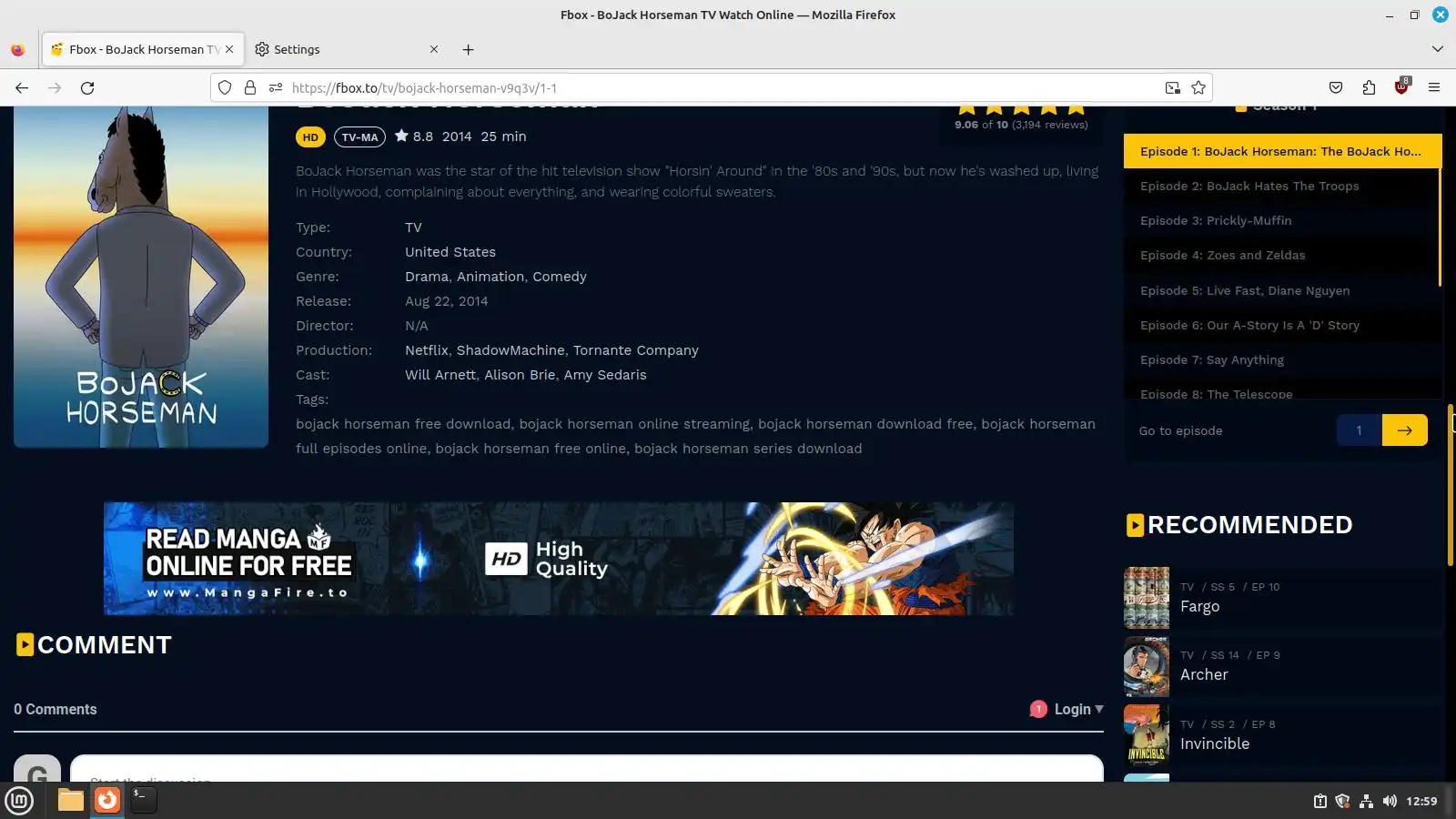Open the Invincible recommendation thumbnail

coord(1147,735)
